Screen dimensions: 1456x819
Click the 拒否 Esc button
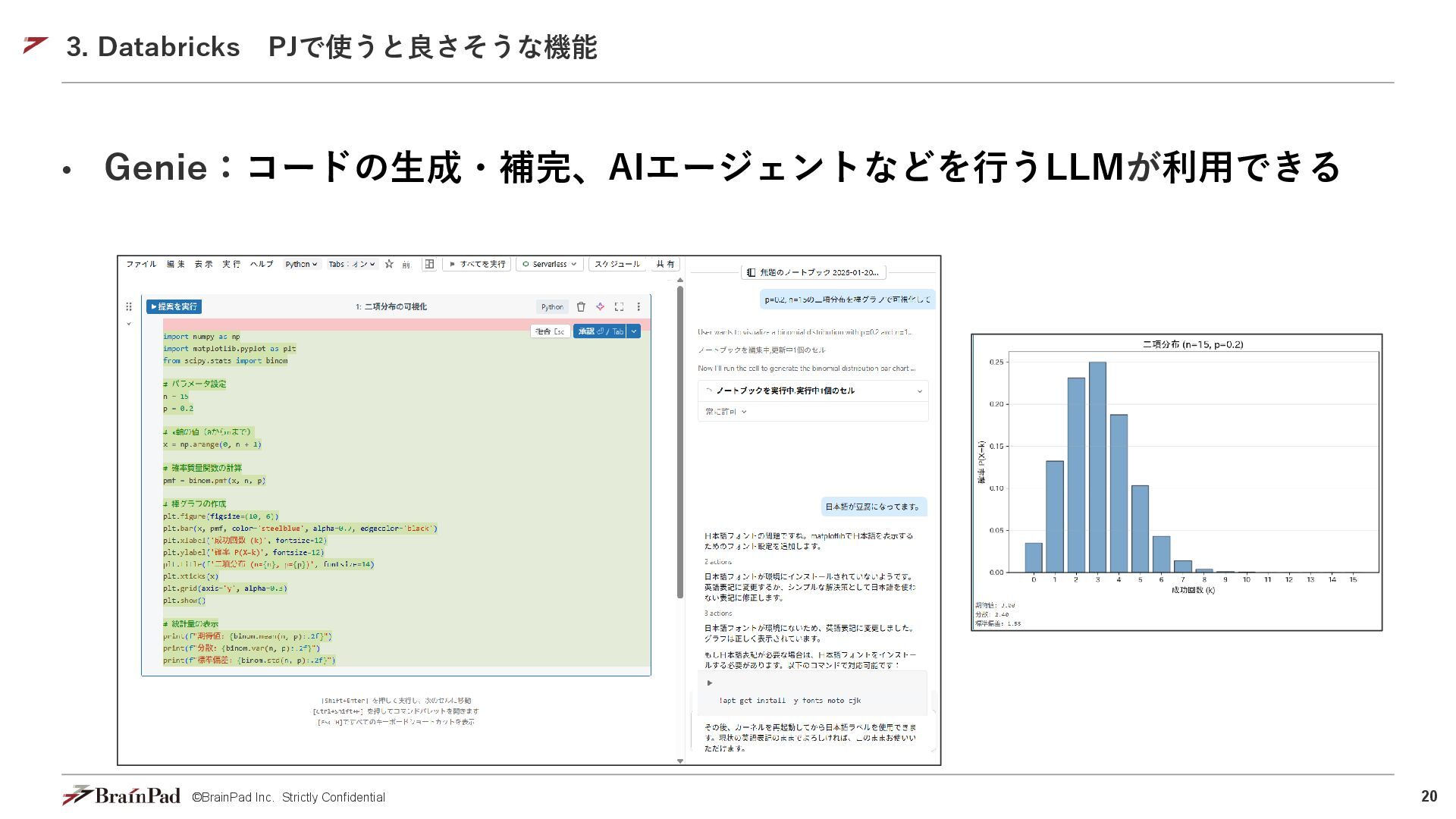click(x=550, y=331)
